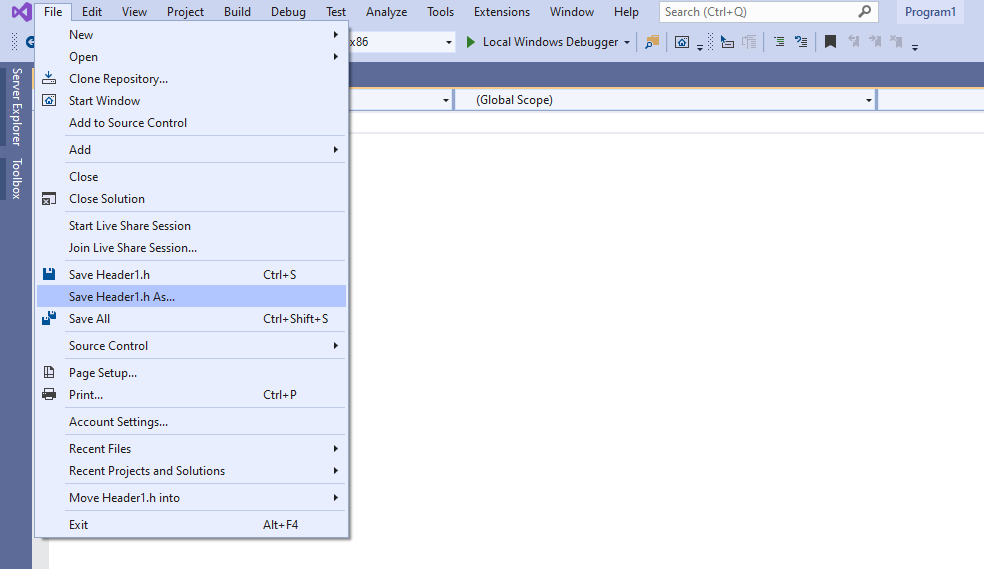
Task: Open Account Settings...
Action: pos(191,422)
